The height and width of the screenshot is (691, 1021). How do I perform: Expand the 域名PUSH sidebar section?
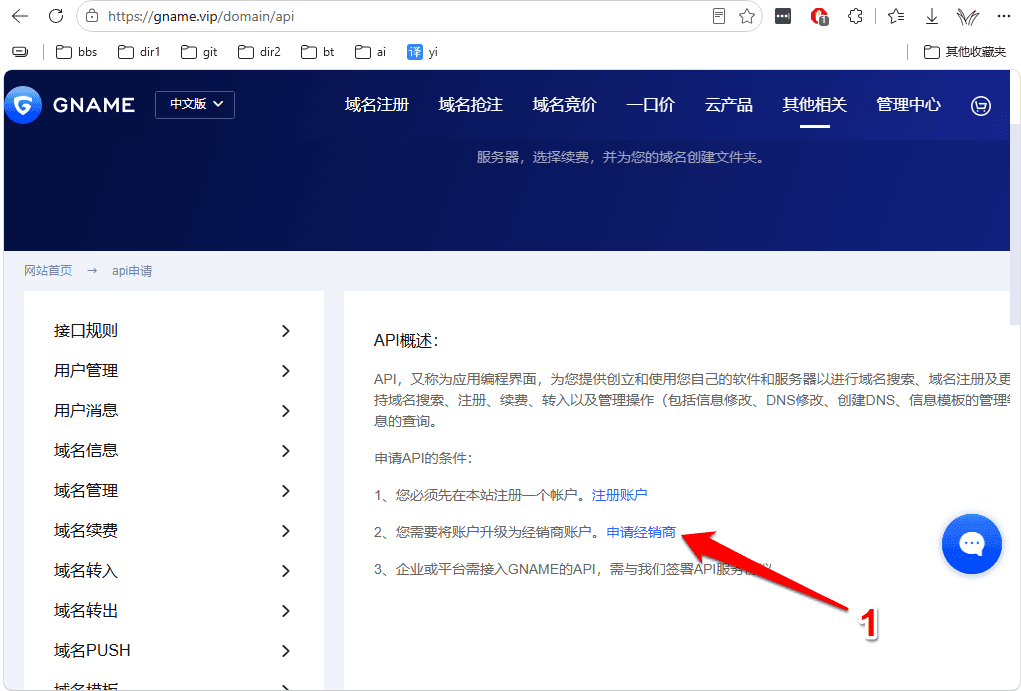[x=173, y=651]
